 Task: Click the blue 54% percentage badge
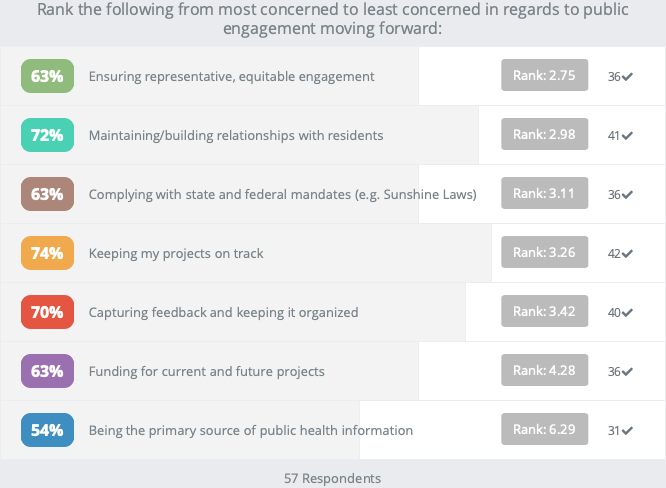pos(47,430)
